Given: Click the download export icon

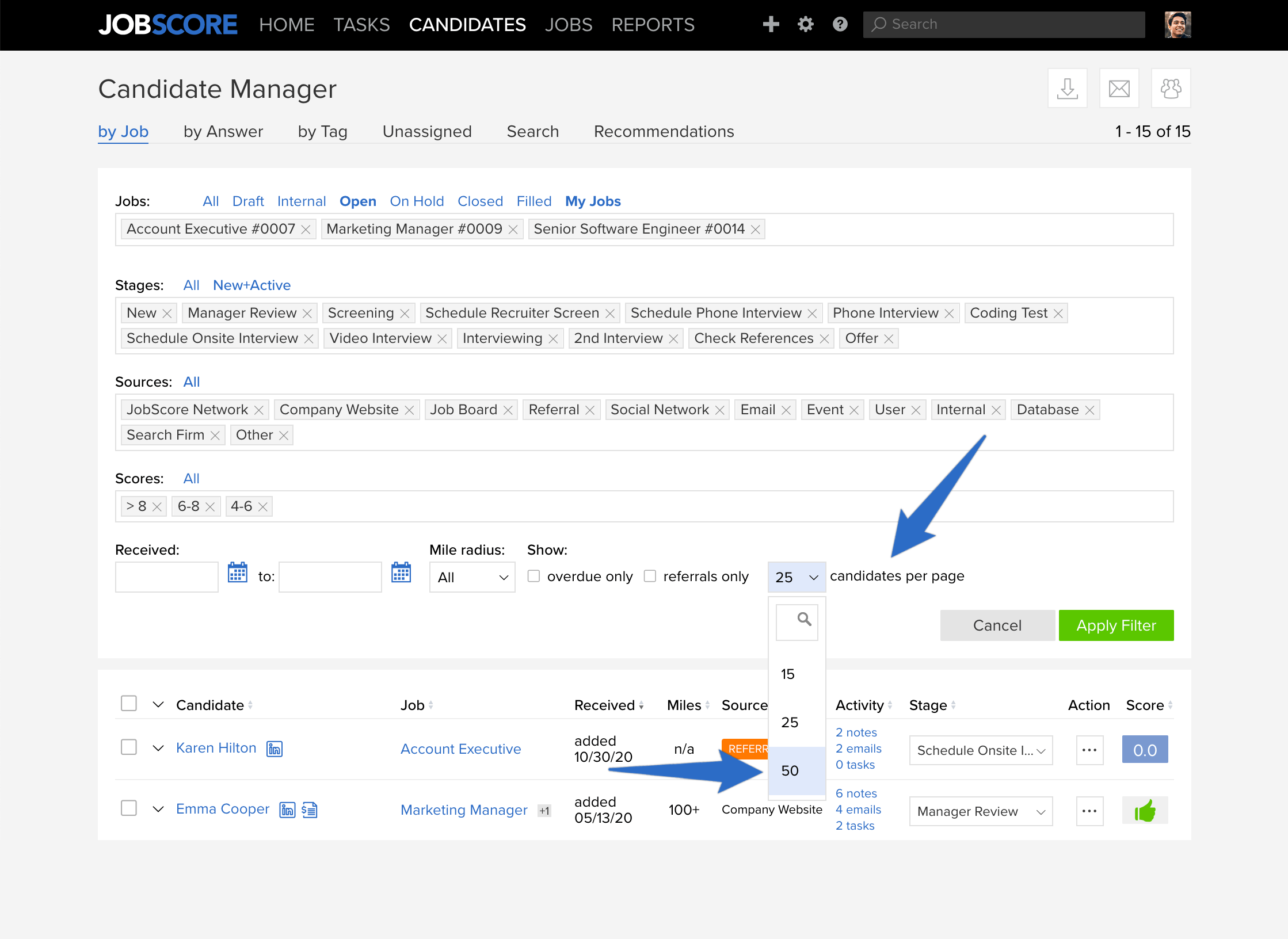Looking at the screenshot, I should (x=1068, y=89).
